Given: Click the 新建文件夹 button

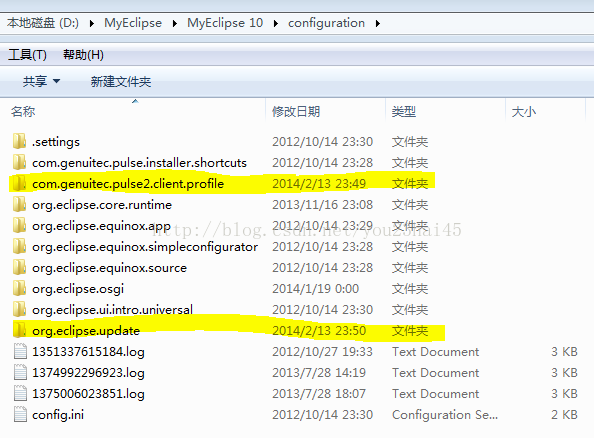Looking at the screenshot, I should [x=120, y=81].
